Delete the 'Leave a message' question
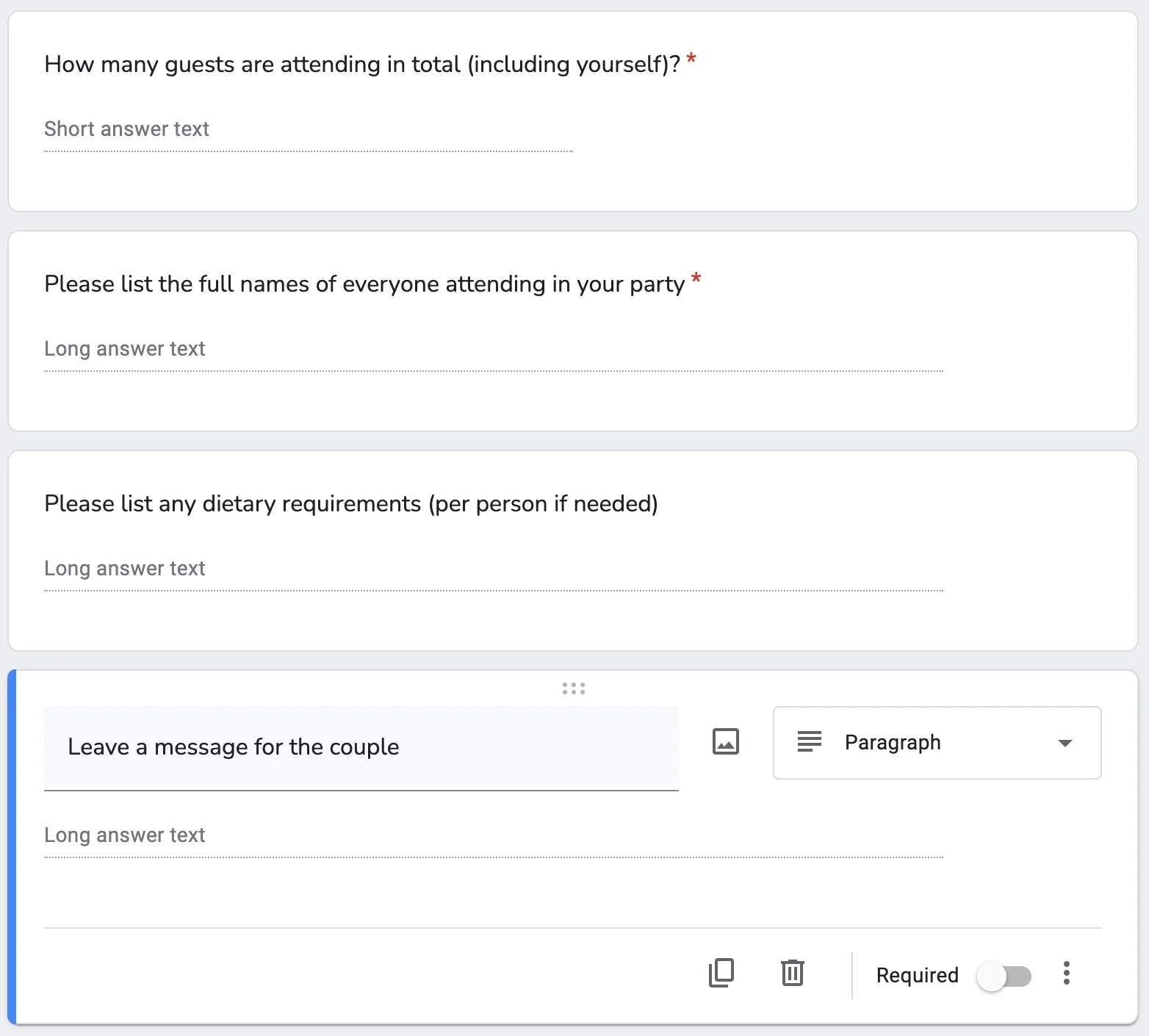Screen dimensions: 1149x1036 (x=791, y=974)
